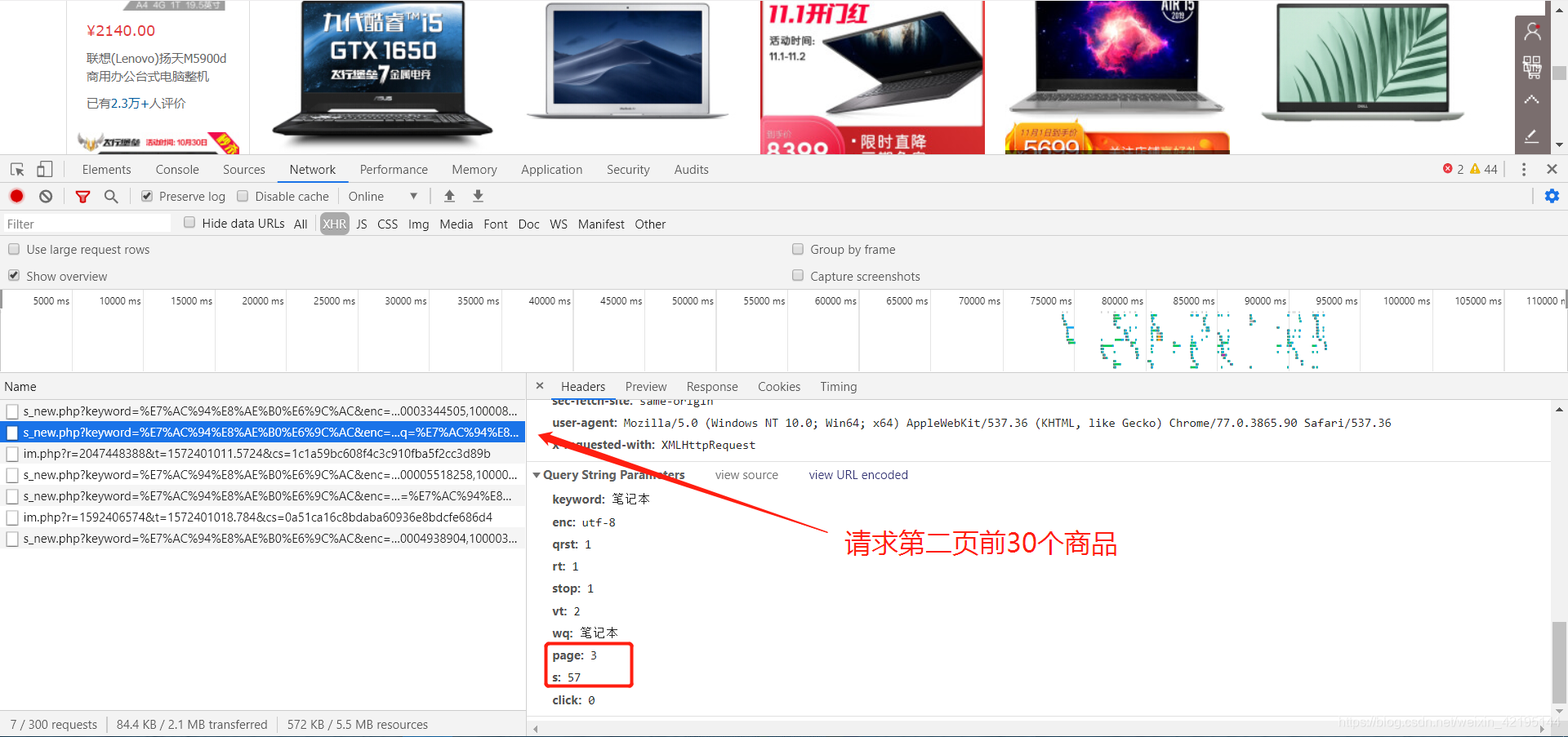The height and width of the screenshot is (737, 1568).
Task: Click the details pane vertical scrollbar thumb
Action: pos(1559,661)
